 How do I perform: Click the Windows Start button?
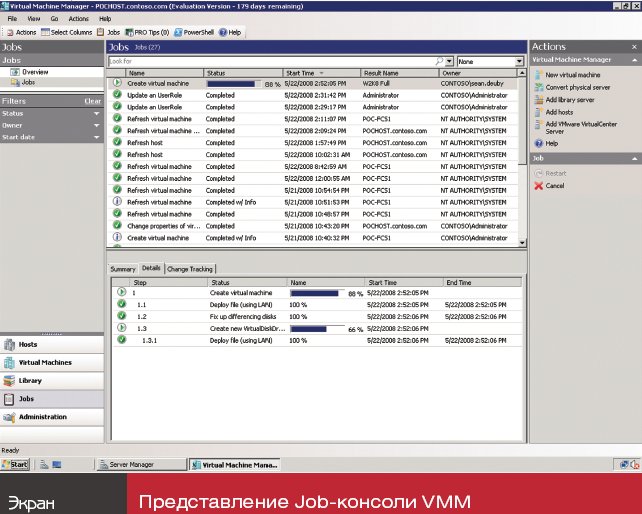pyautogui.click(x=16, y=465)
